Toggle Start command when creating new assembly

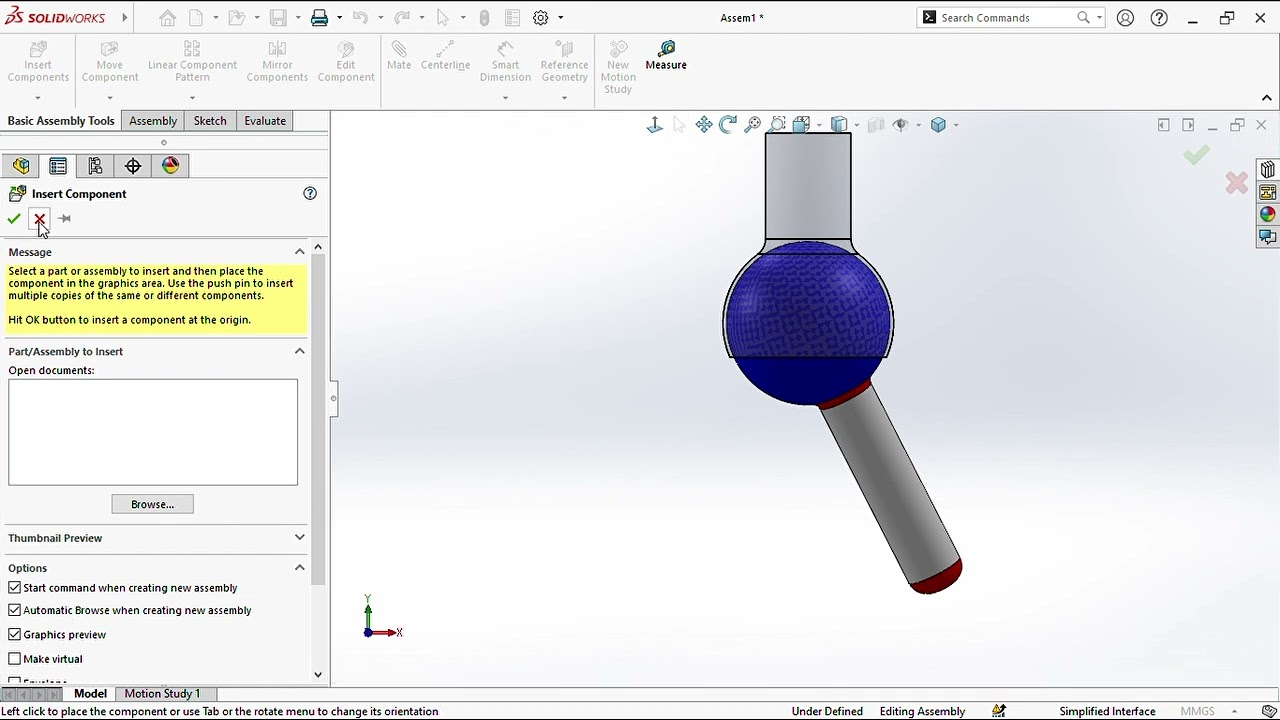tap(15, 588)
